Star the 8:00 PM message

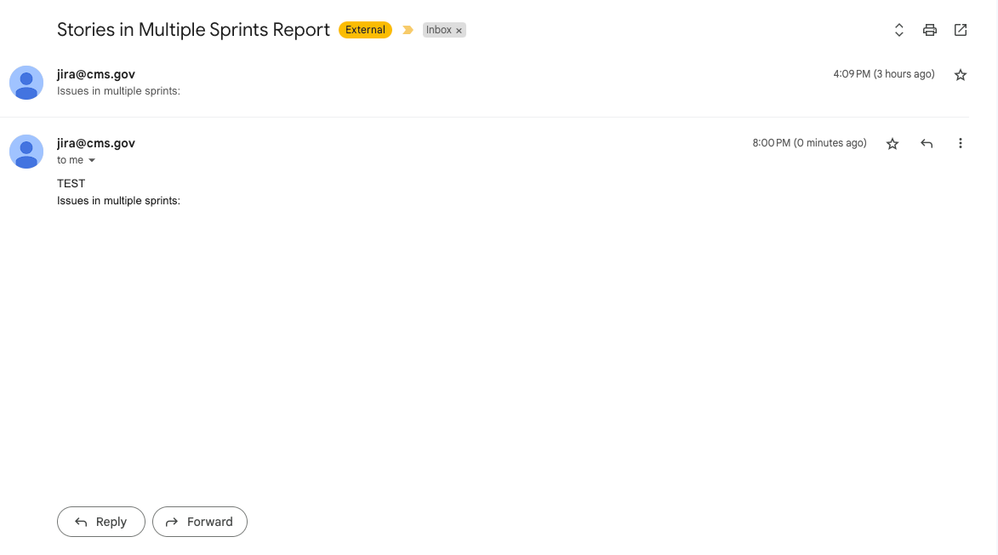tap(892, 144)
